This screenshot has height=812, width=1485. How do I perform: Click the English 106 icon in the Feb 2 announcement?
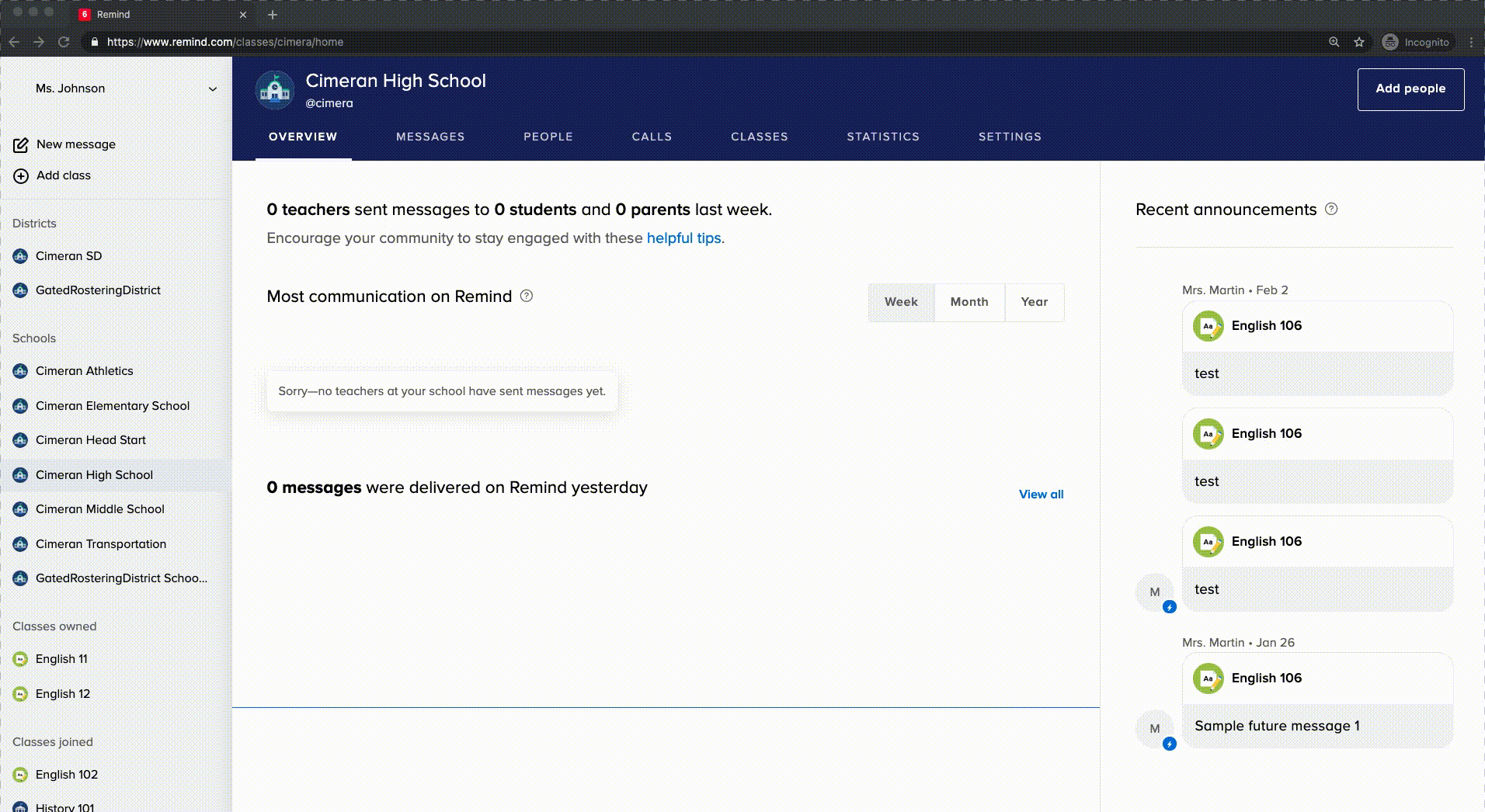[x=1207, y=326]
